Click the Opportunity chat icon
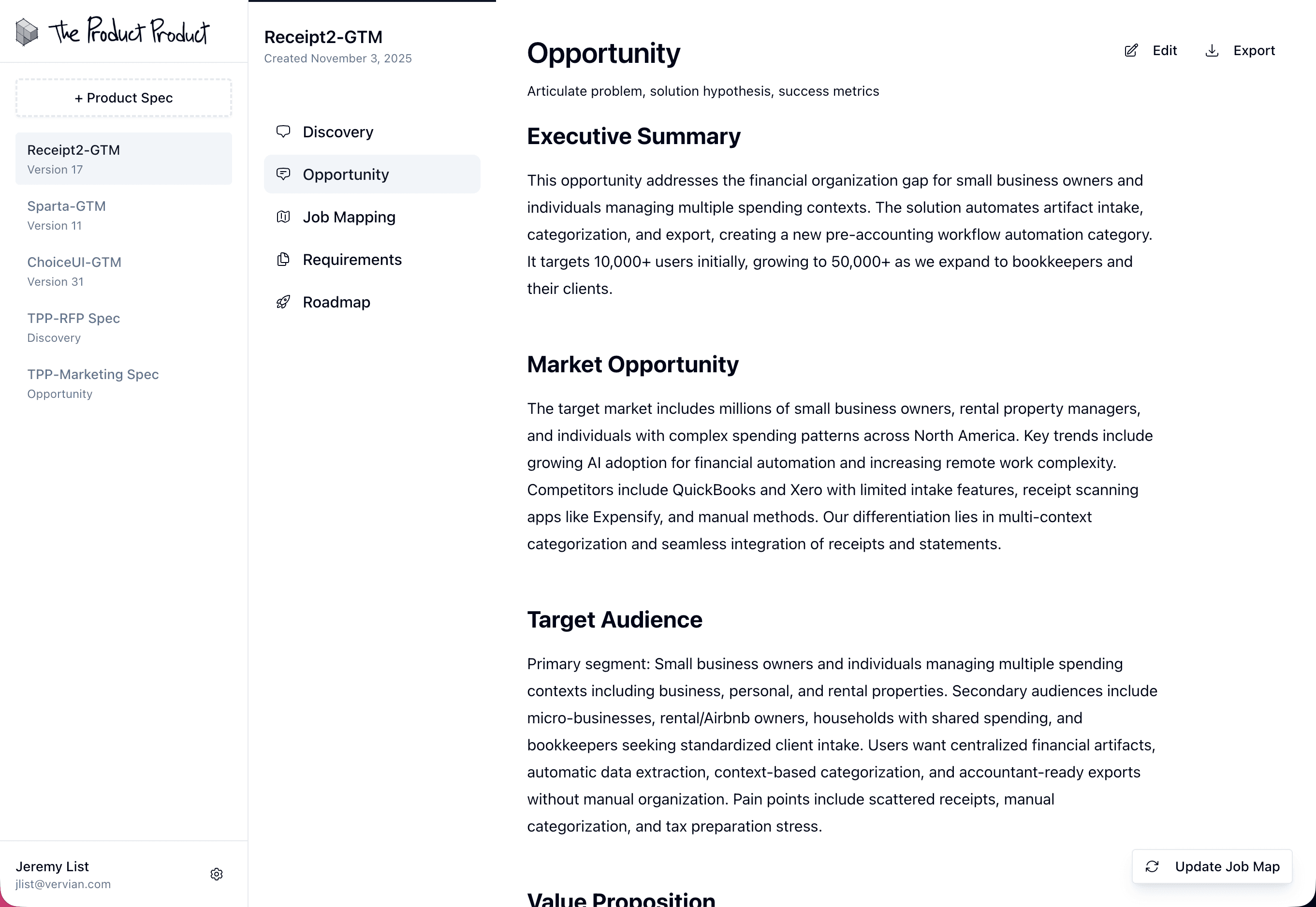Screen dimensions: 1316x907 pyautogui.click(x=283, y=174)
